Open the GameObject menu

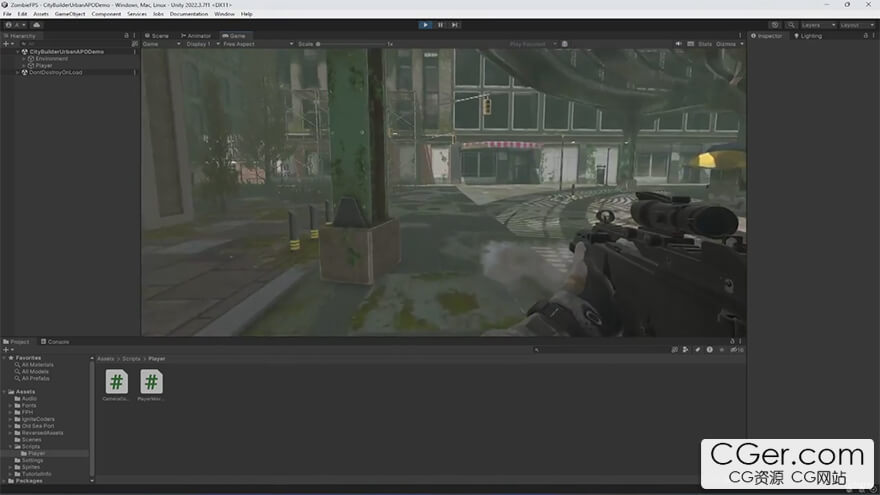click(69, 14)
